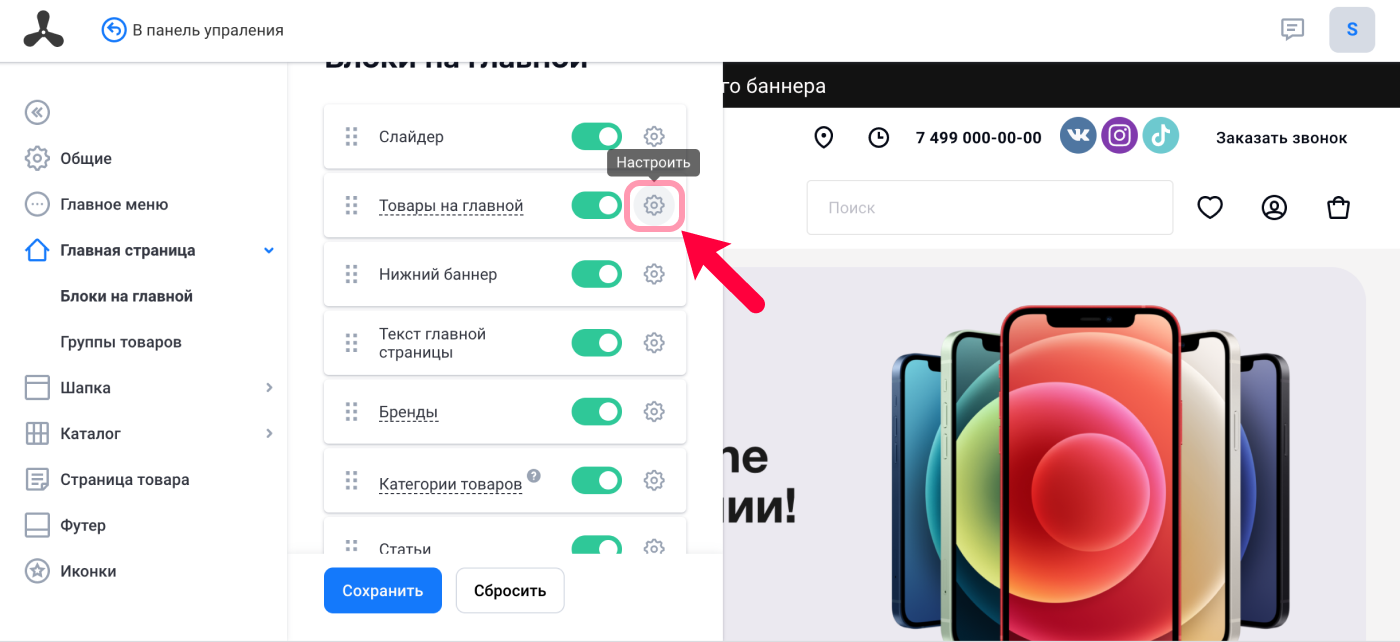Image resolution: width=1400 pixels, height=642 pixels.
Task: Open settings gear for Товары на главной
Action: pos(653,206)
